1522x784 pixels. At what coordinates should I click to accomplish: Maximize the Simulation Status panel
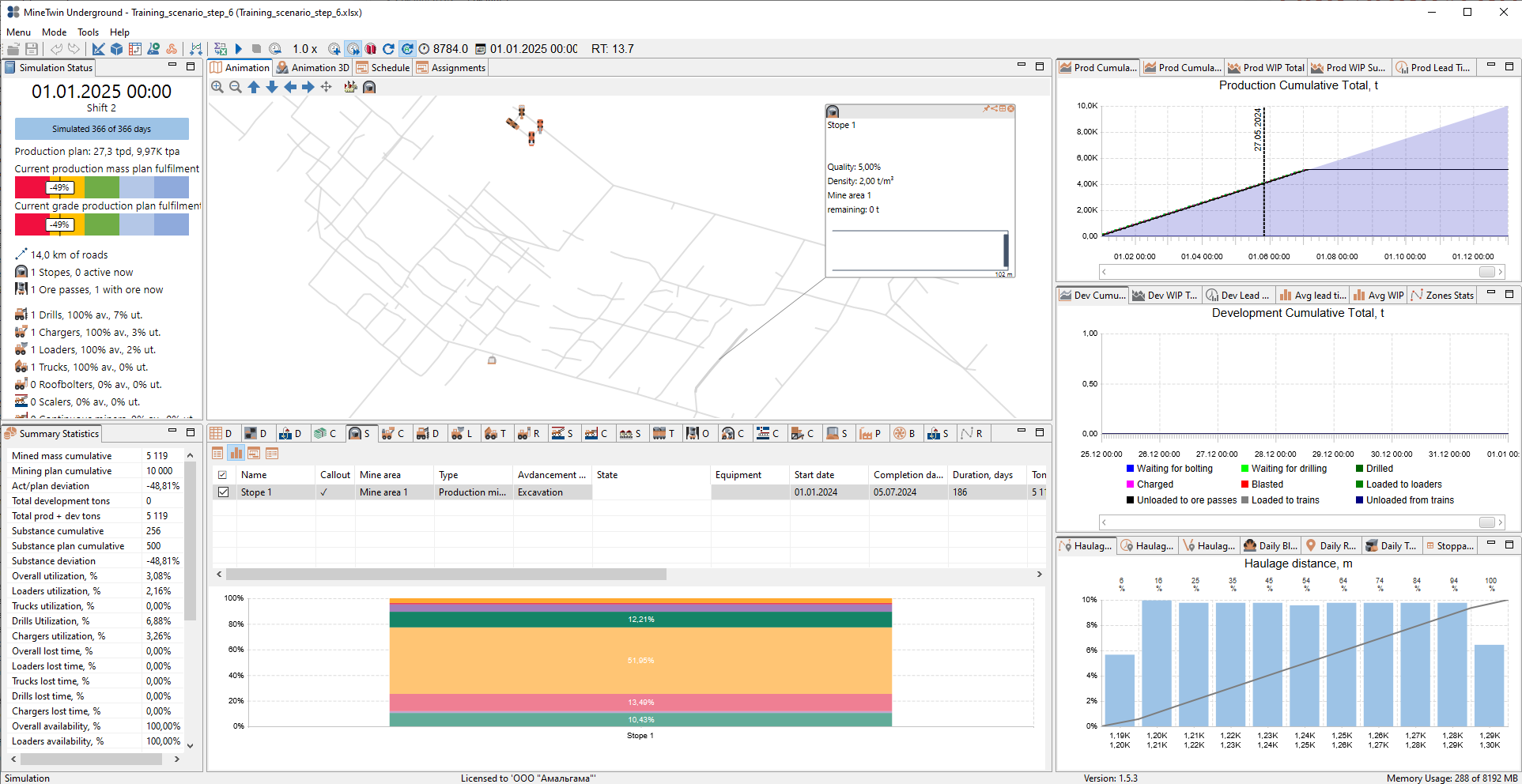pyautogui.click(x=191, y=66)
